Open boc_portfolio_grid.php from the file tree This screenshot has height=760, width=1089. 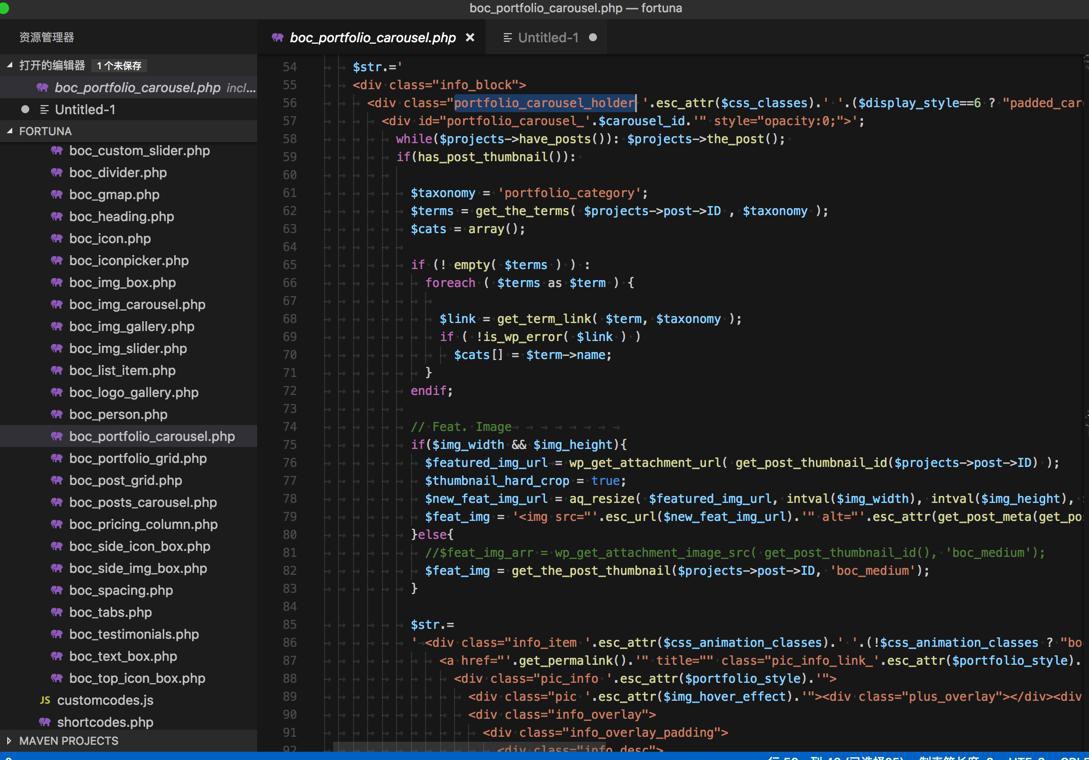click(138, 458)
